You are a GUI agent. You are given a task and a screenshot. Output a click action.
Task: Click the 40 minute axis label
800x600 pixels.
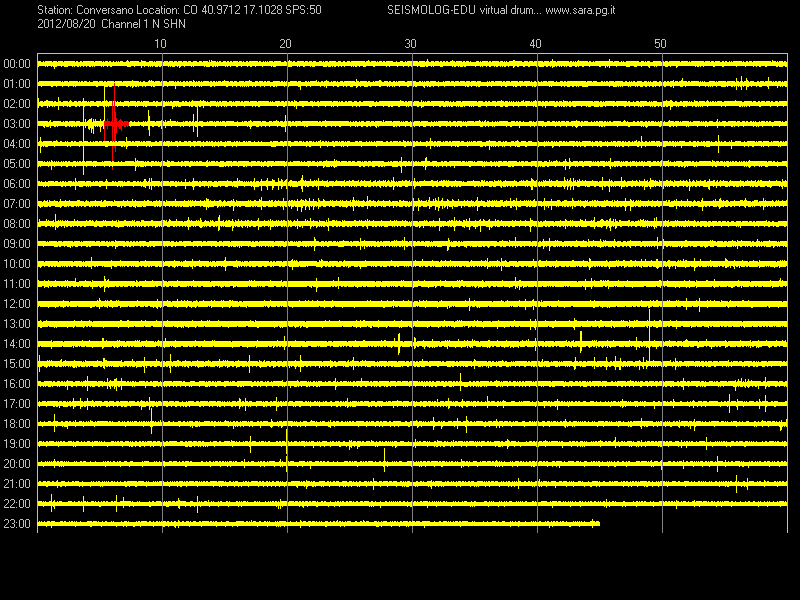click(535, 44)
